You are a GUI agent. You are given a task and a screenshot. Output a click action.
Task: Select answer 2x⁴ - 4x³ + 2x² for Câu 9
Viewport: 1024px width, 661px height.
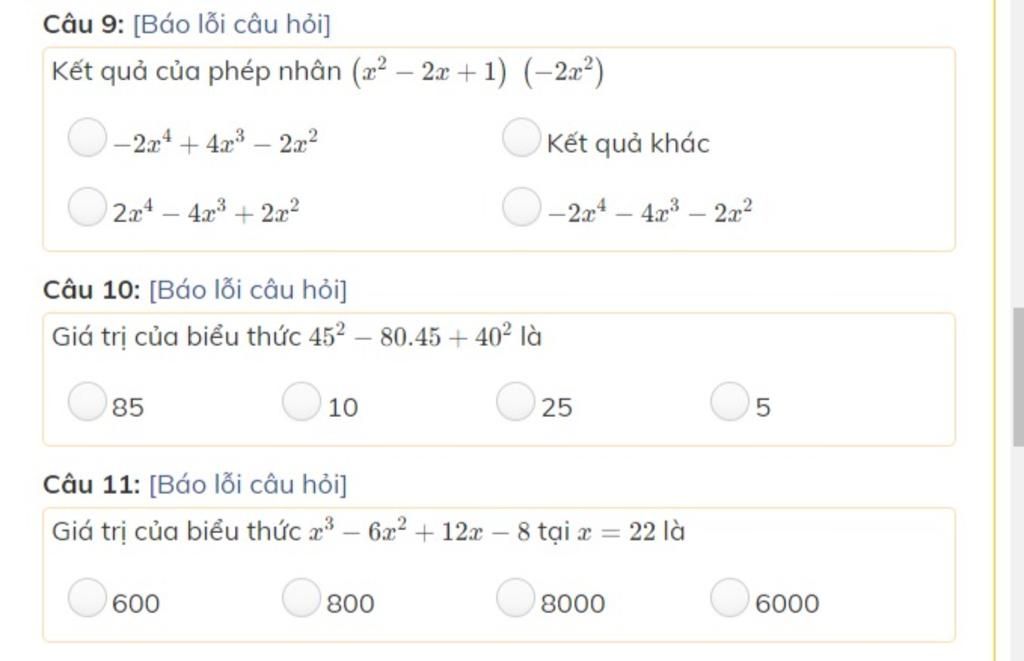[87, 207]
